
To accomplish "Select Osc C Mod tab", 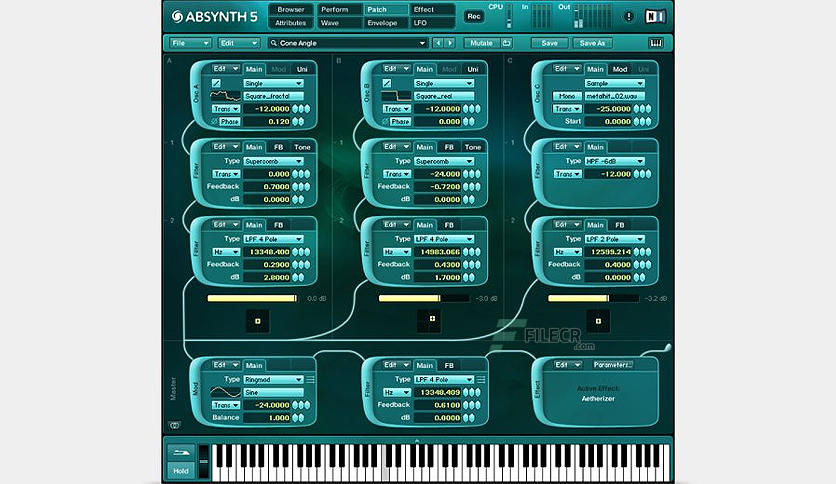I will pyautogui.click(x=620, y=69).
